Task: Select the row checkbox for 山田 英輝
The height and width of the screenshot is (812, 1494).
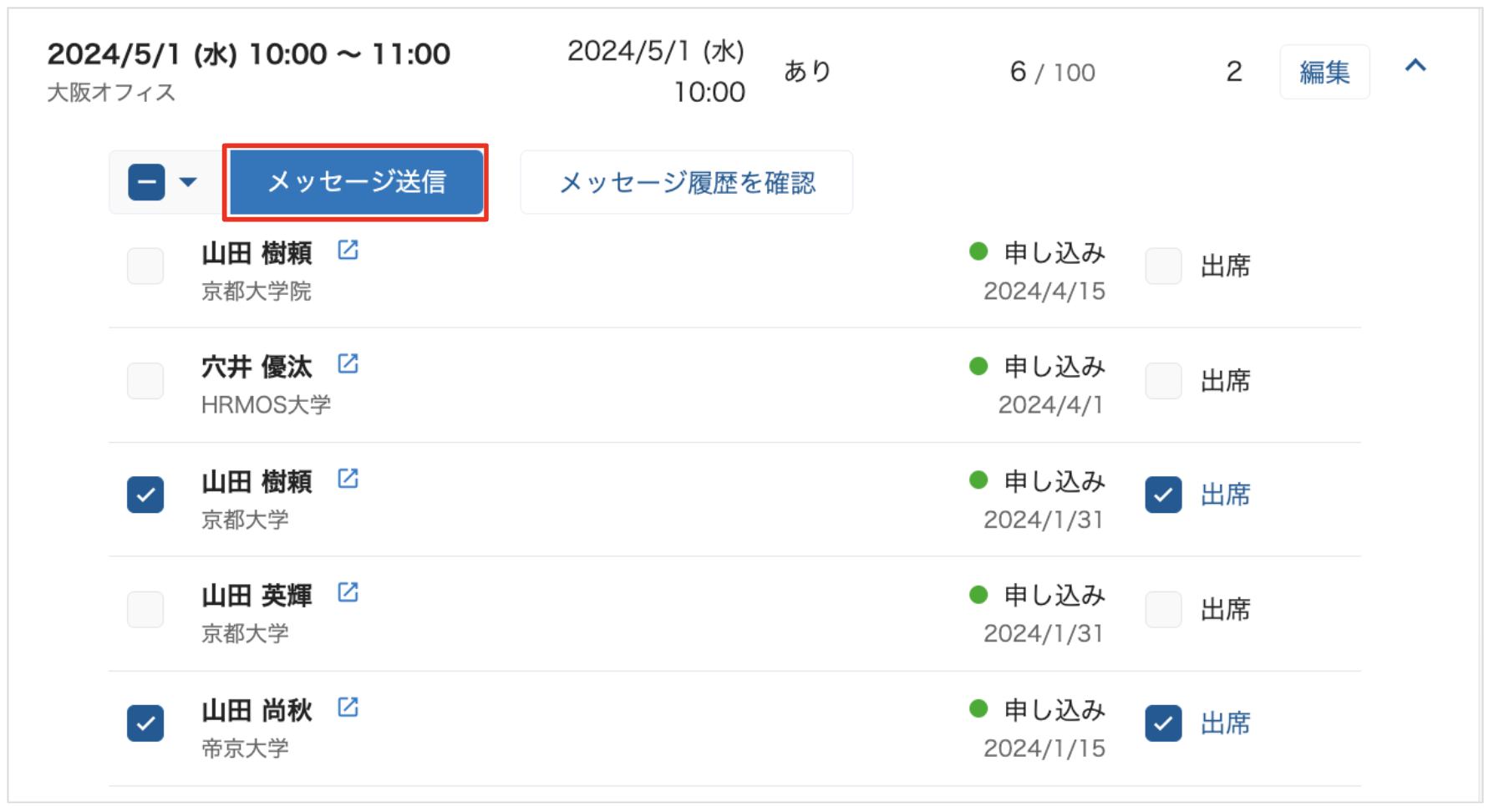Action: click(145, 609)
